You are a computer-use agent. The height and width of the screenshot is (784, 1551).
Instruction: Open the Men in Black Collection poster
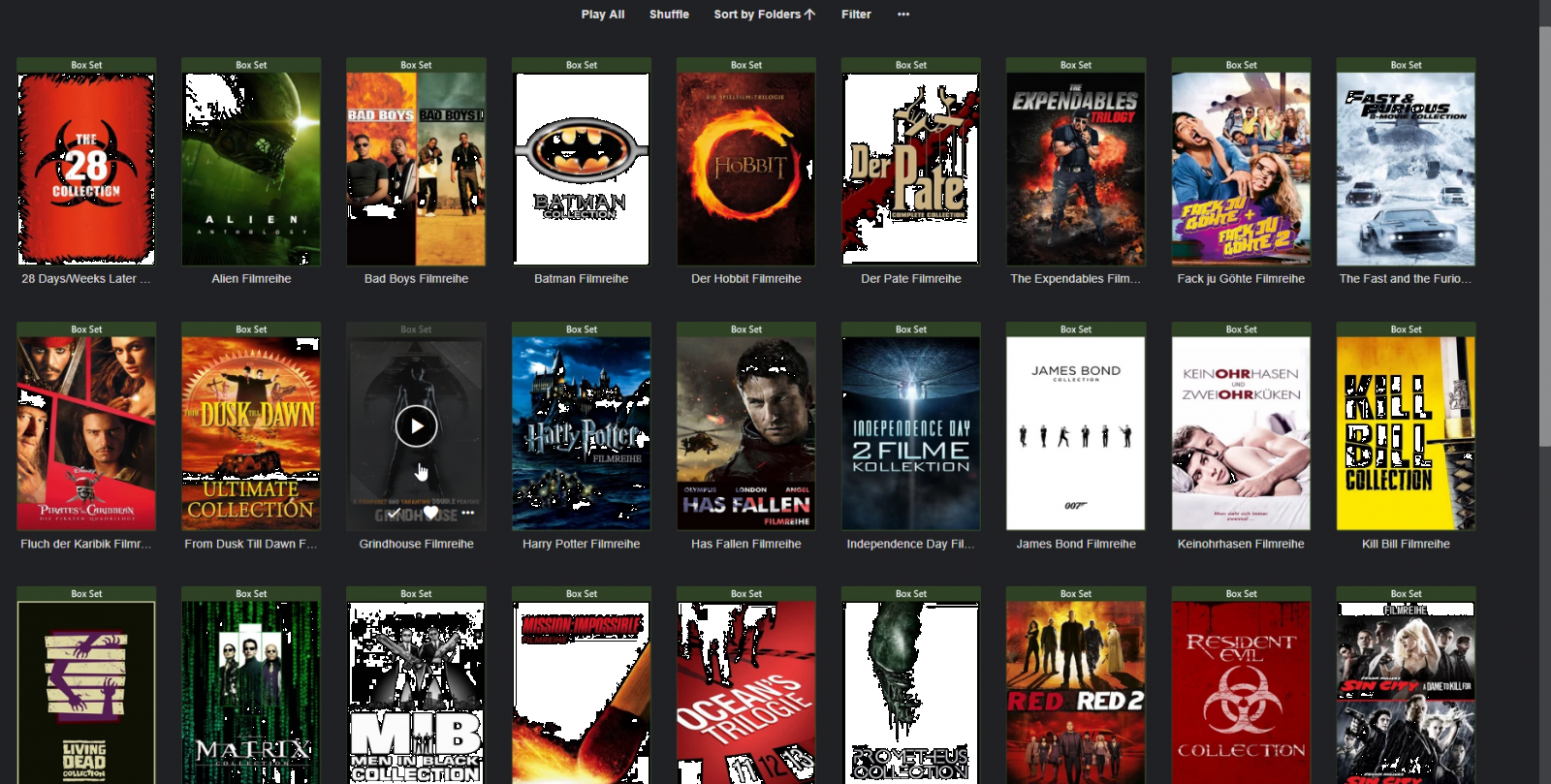pos(416,692)
